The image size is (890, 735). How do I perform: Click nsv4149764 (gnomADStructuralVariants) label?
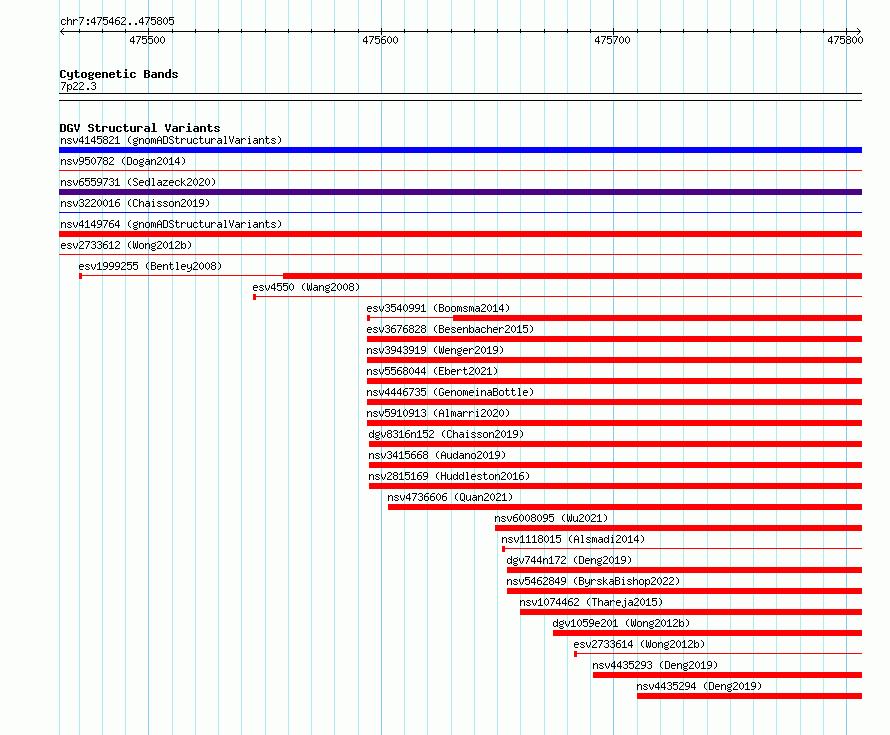(x=171, y=224)
